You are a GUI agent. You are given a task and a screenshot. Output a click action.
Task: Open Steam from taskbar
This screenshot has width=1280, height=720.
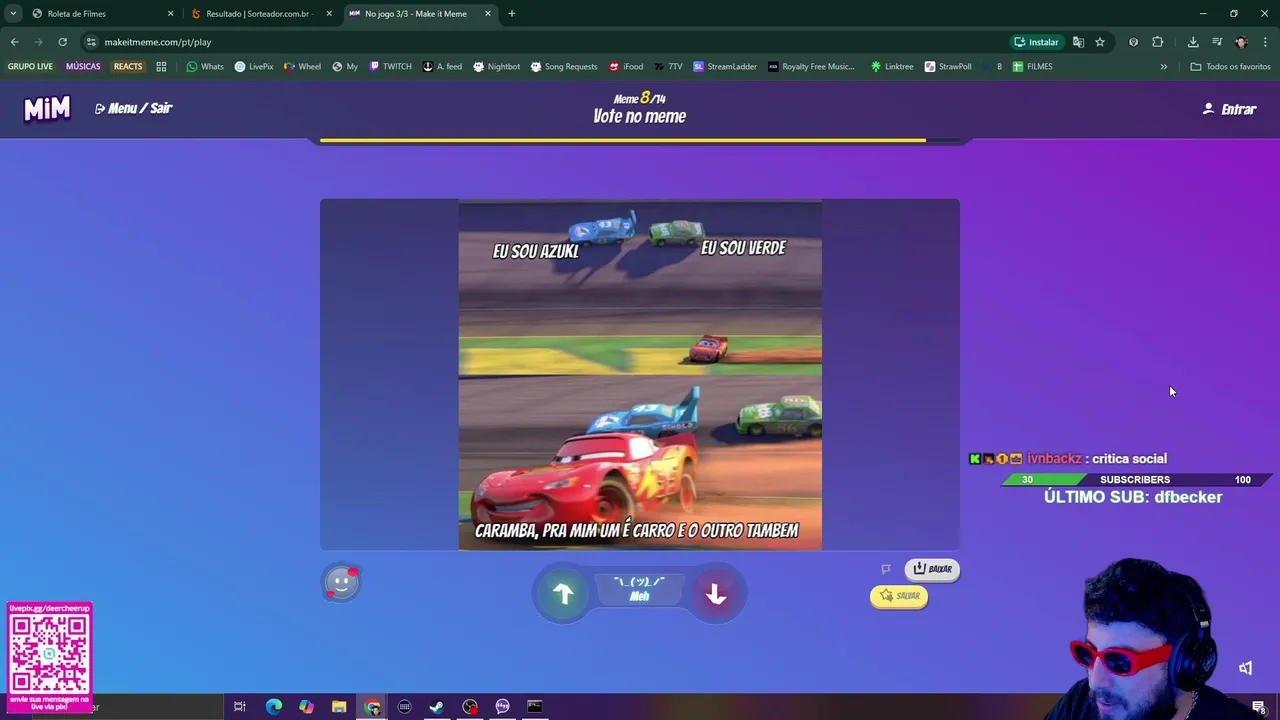(x=437, y=707)
